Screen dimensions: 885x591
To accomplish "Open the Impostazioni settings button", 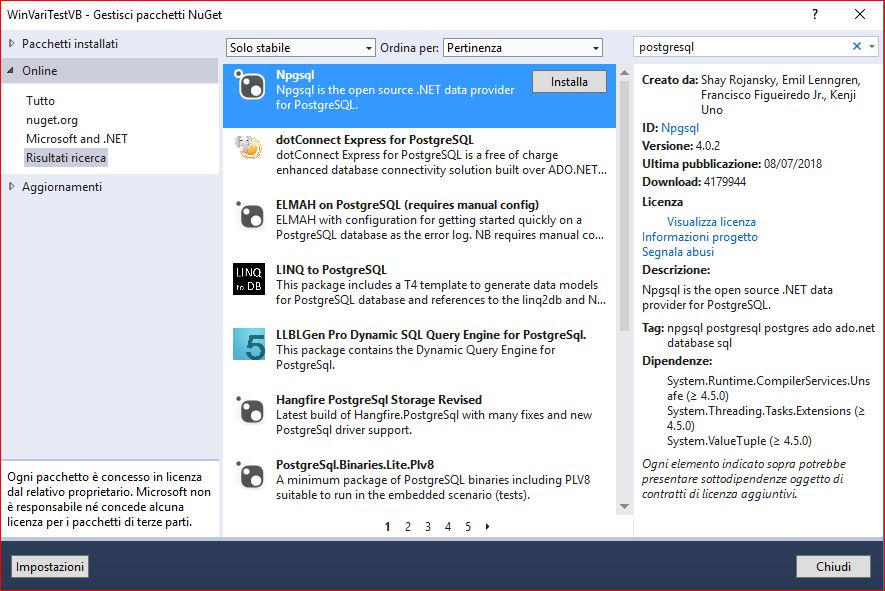I will click(50, 567).
